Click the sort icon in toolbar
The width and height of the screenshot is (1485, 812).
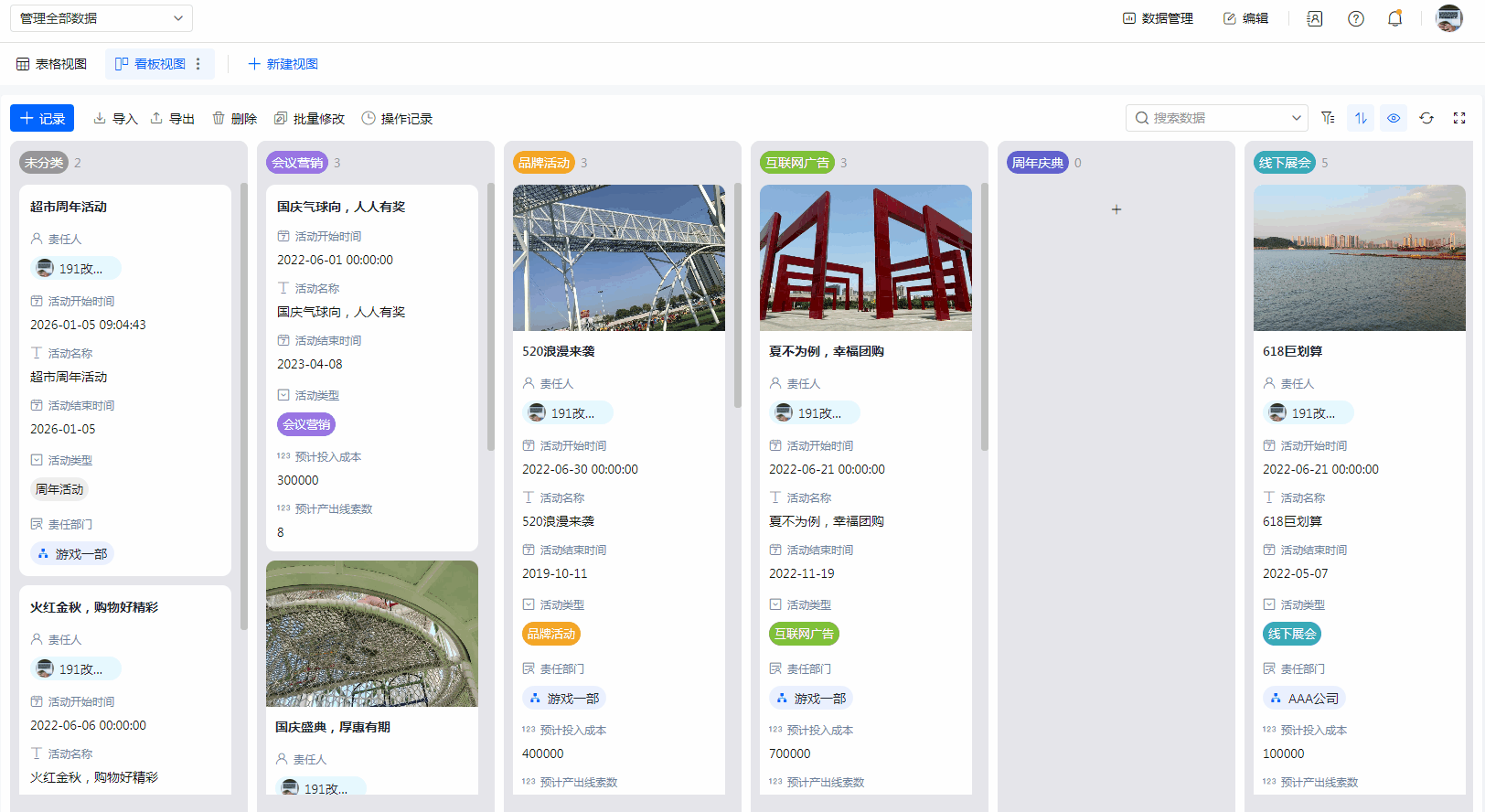[1361, 118]
